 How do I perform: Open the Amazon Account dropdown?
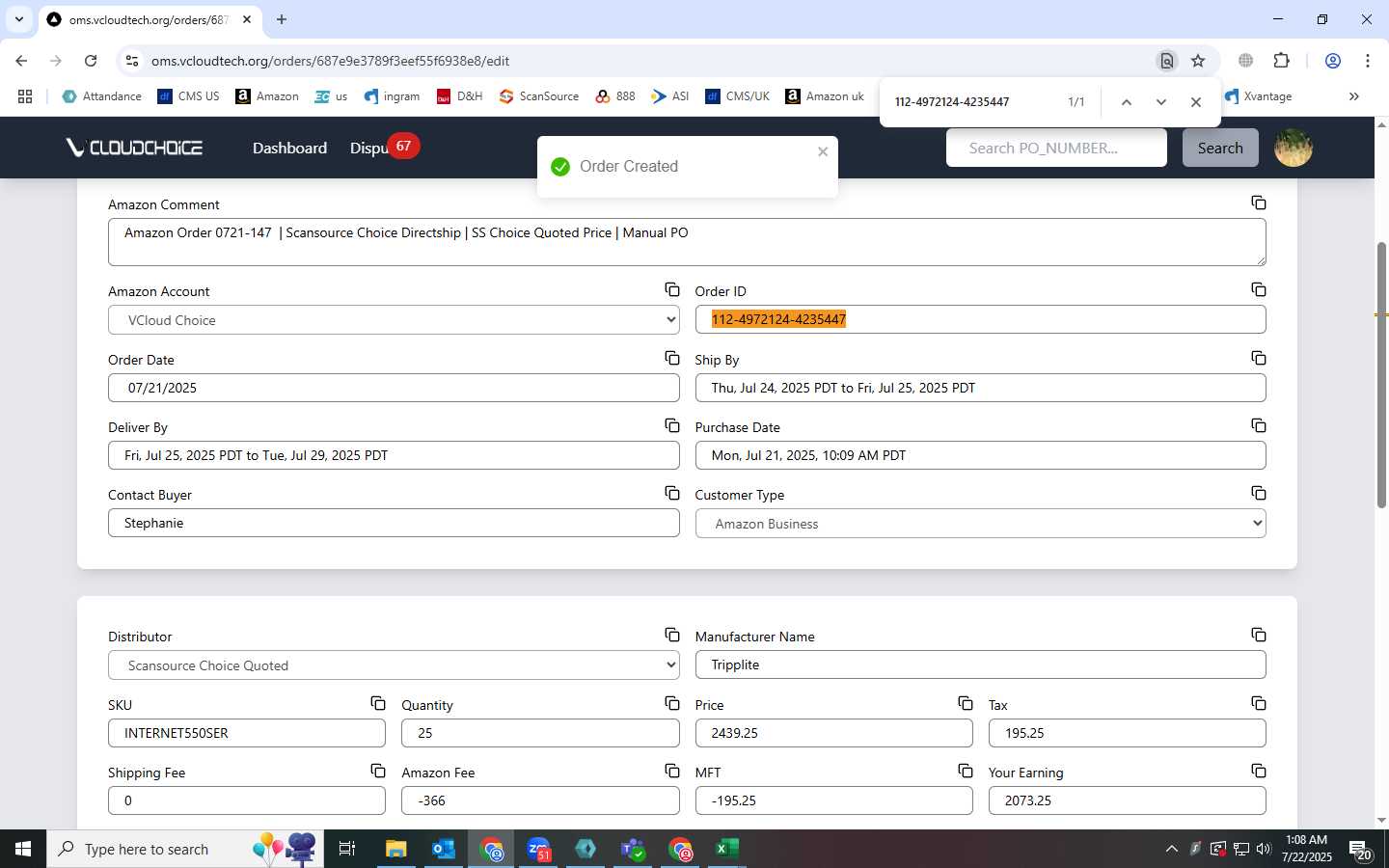pos(394,320)
